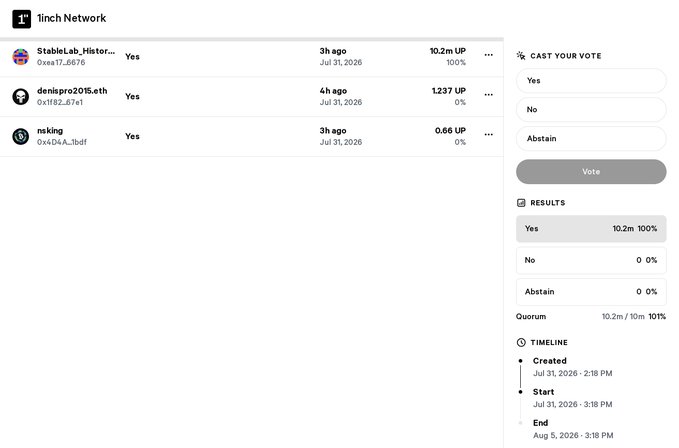Image resolution: width=679 pixels, height=448 pixels.
Task: Click Jul 31, 2026 · 2:18 PM created date
Action: [x=572, y=373]
